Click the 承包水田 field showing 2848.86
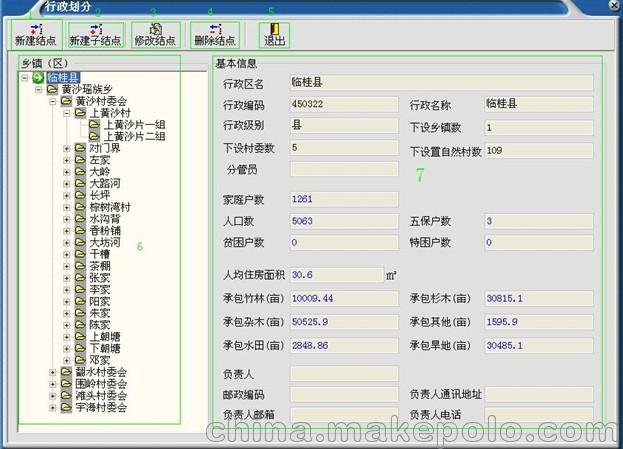This screenshot has height=449, width=623. click(x=344, y=345)
